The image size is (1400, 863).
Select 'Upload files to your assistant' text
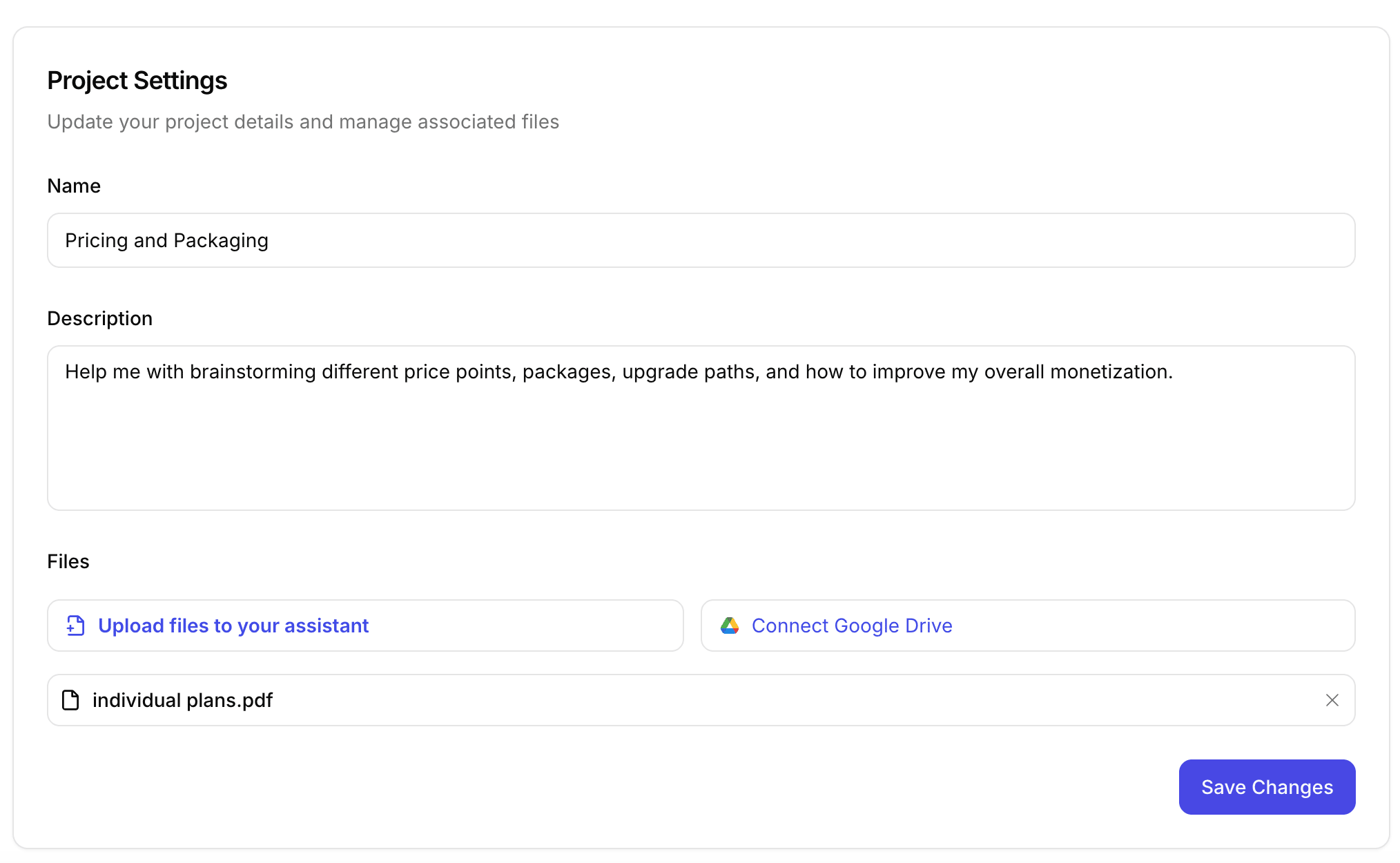tap(233, 626)
